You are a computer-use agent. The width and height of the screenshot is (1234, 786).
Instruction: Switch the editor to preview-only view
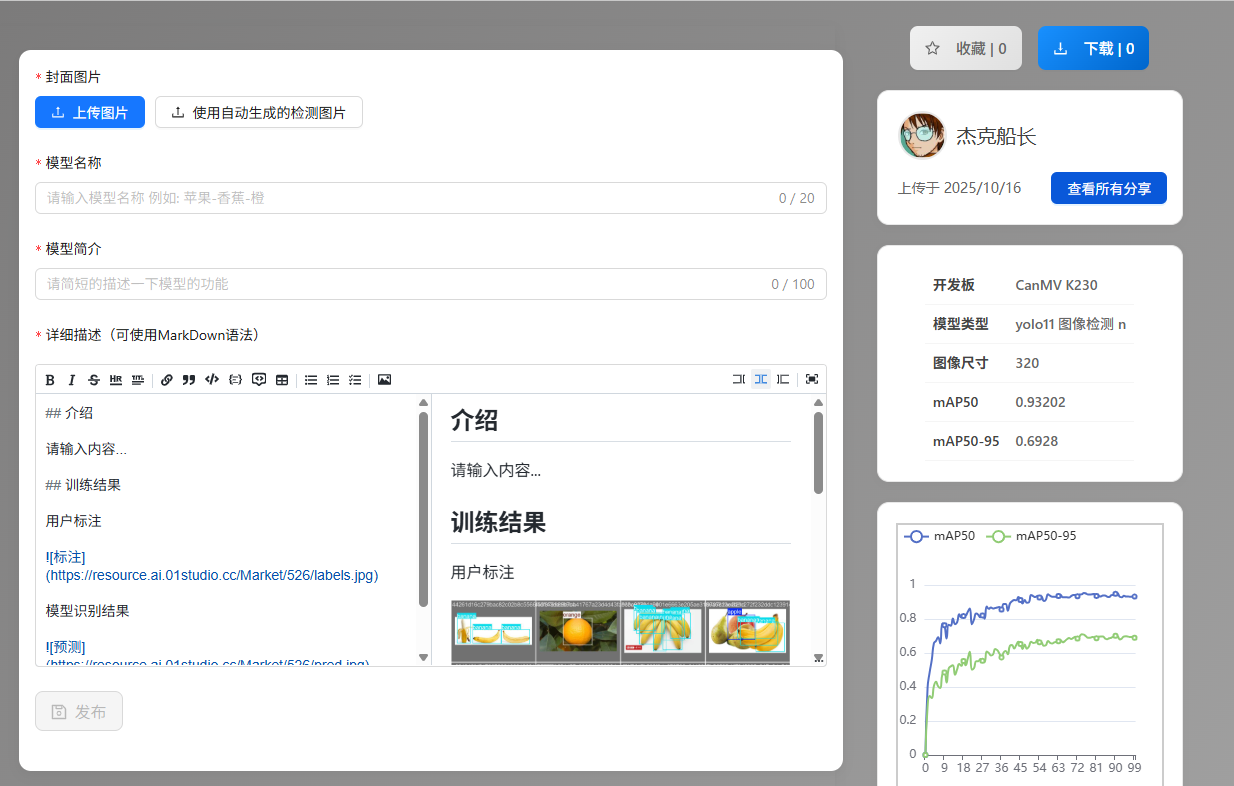tap(783, 379)
